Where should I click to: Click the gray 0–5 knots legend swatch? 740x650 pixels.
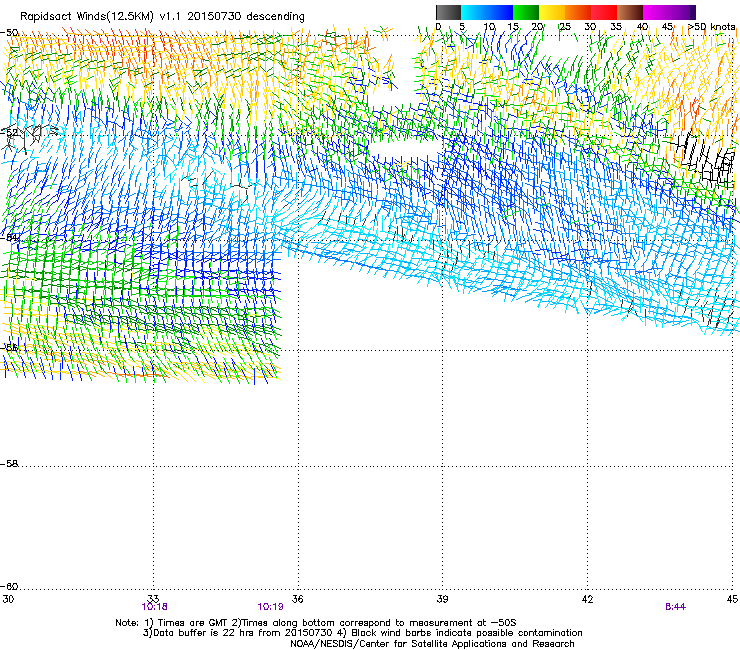coord(448,12)
